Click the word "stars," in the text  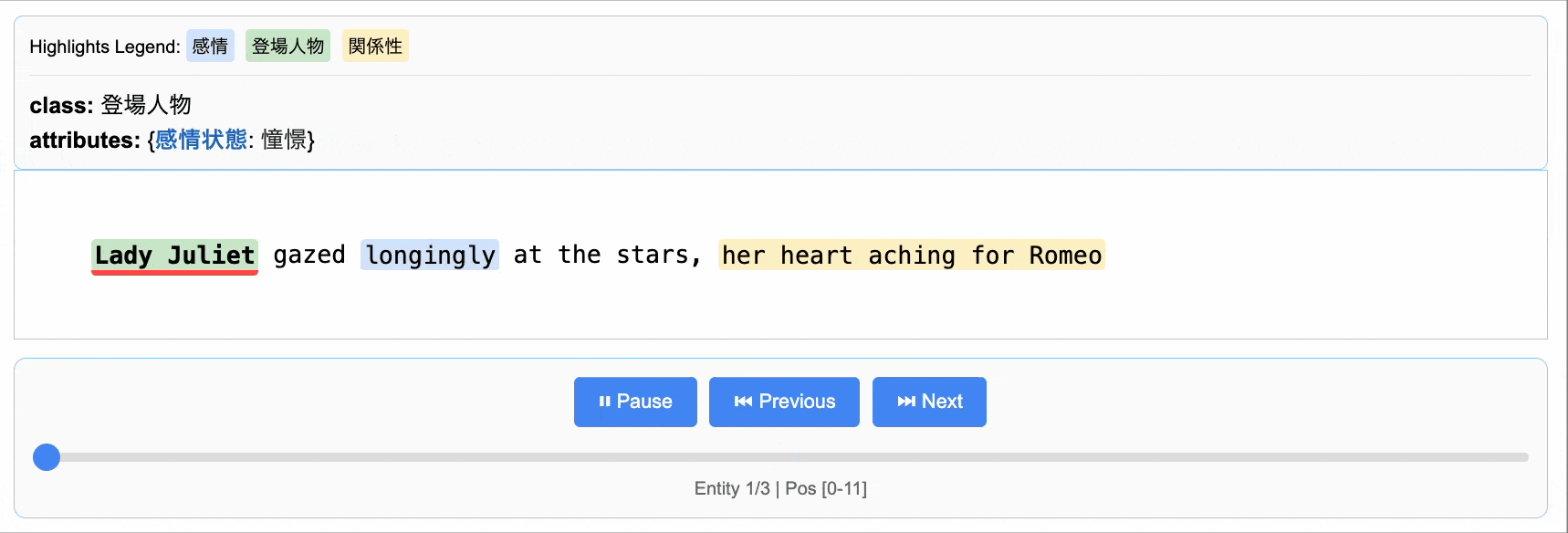point(659,255)
